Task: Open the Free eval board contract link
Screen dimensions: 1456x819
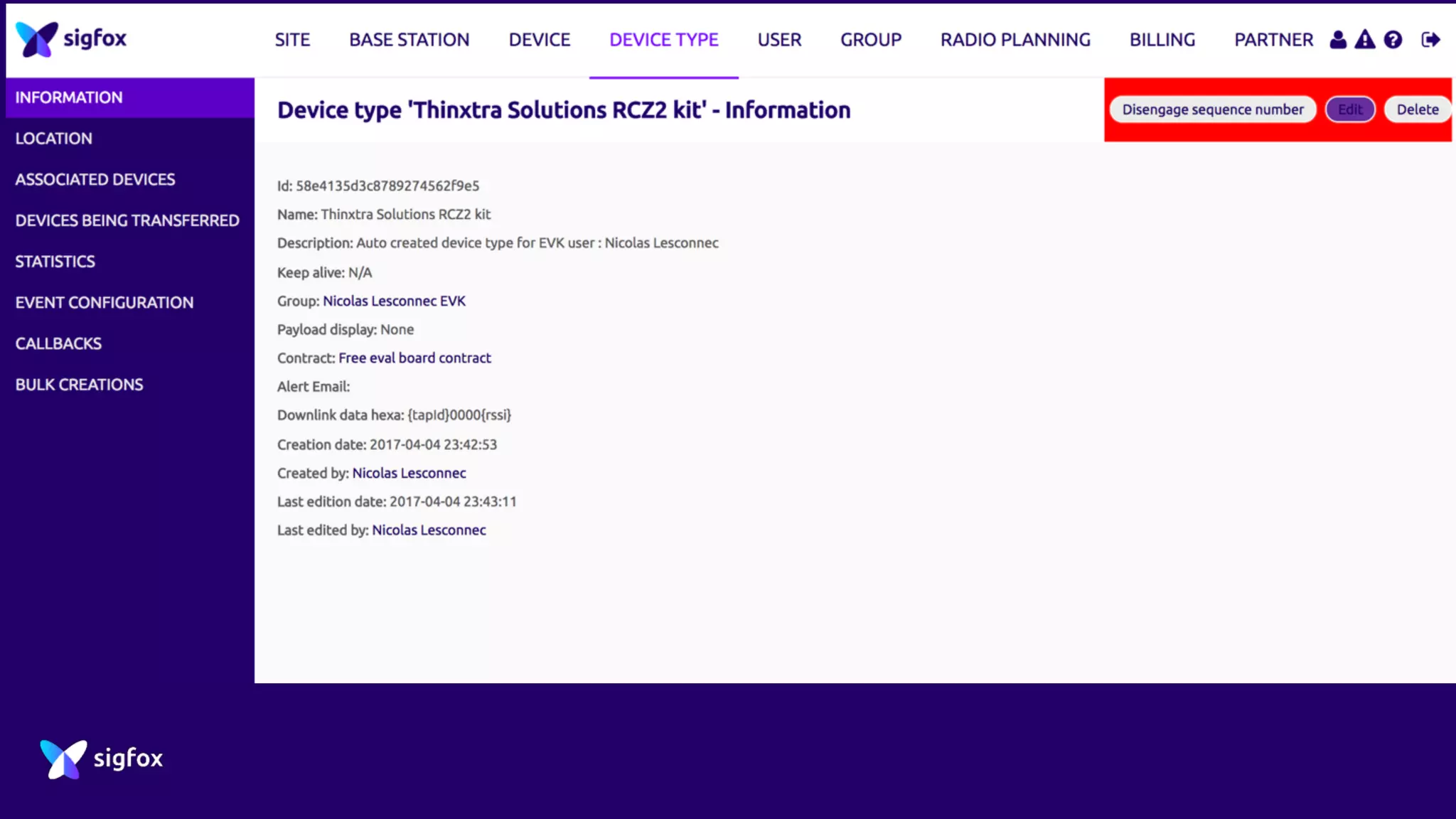Action: (414, 358)
